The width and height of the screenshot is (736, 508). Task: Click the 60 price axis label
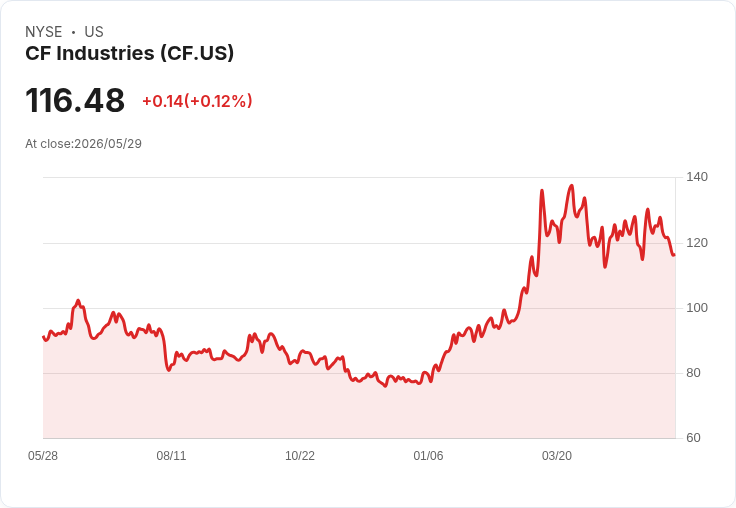click(693, 438)
